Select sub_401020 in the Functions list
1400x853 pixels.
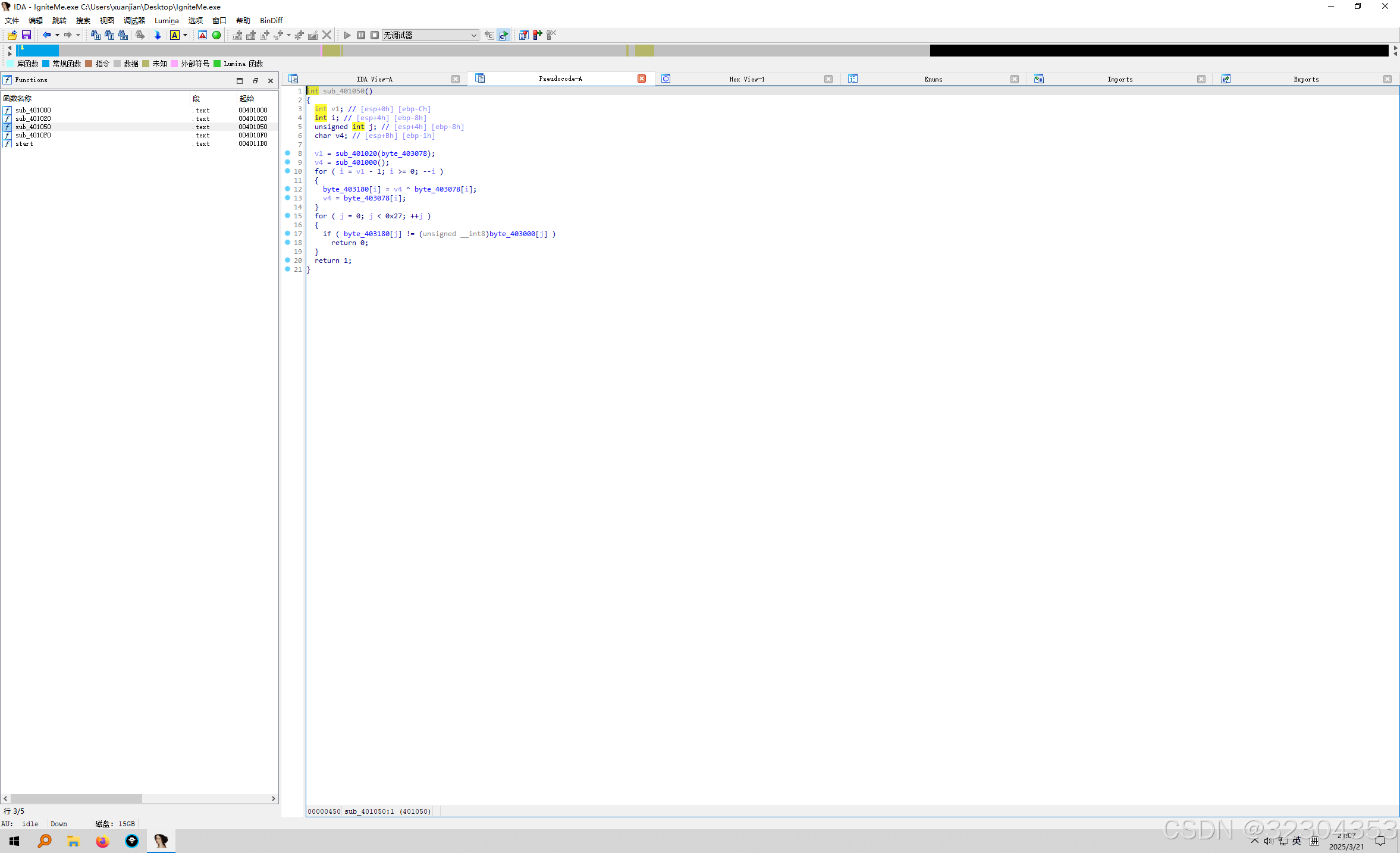[33, 118]
